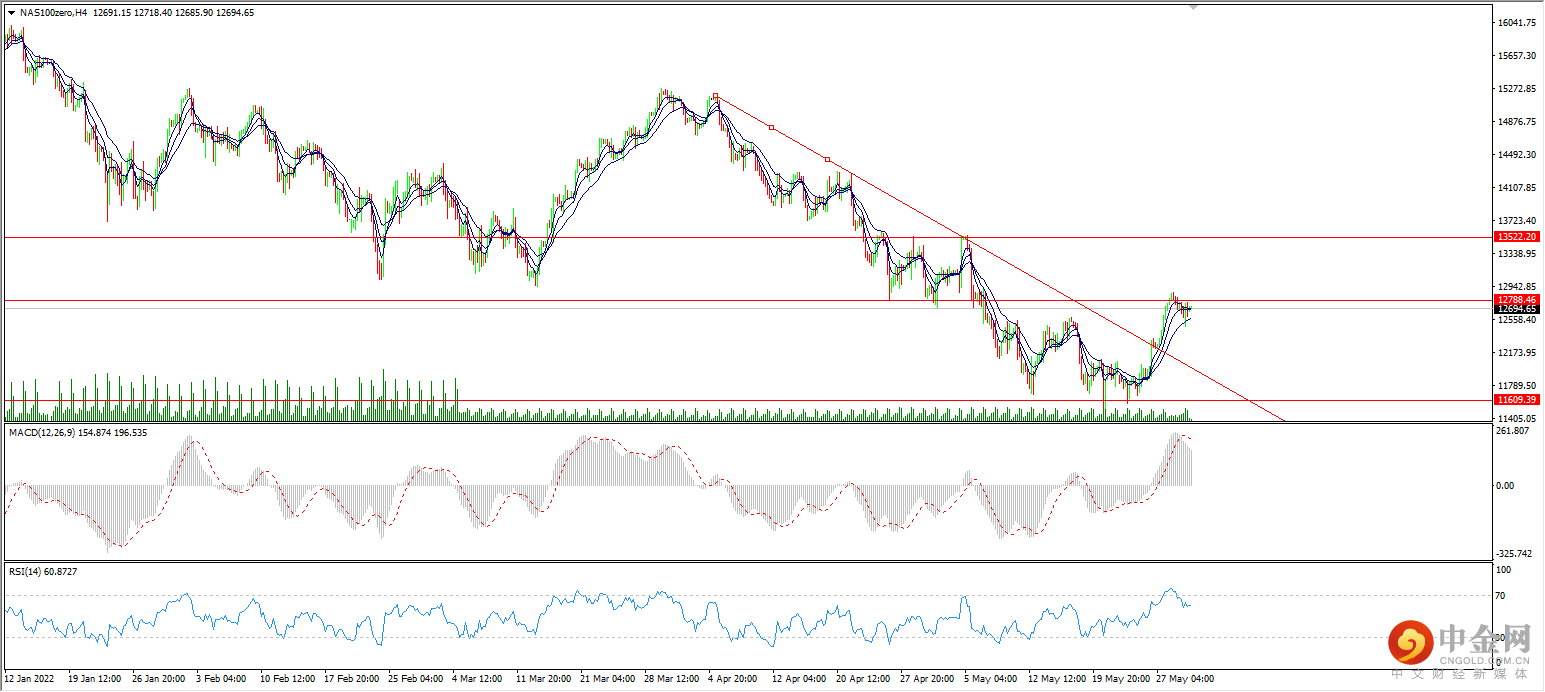Image resolution: width=1545 pixels, height=692 pixels.
Task: Select the trendline's starting anchor point at the April peak
Action: coord(716,97)
